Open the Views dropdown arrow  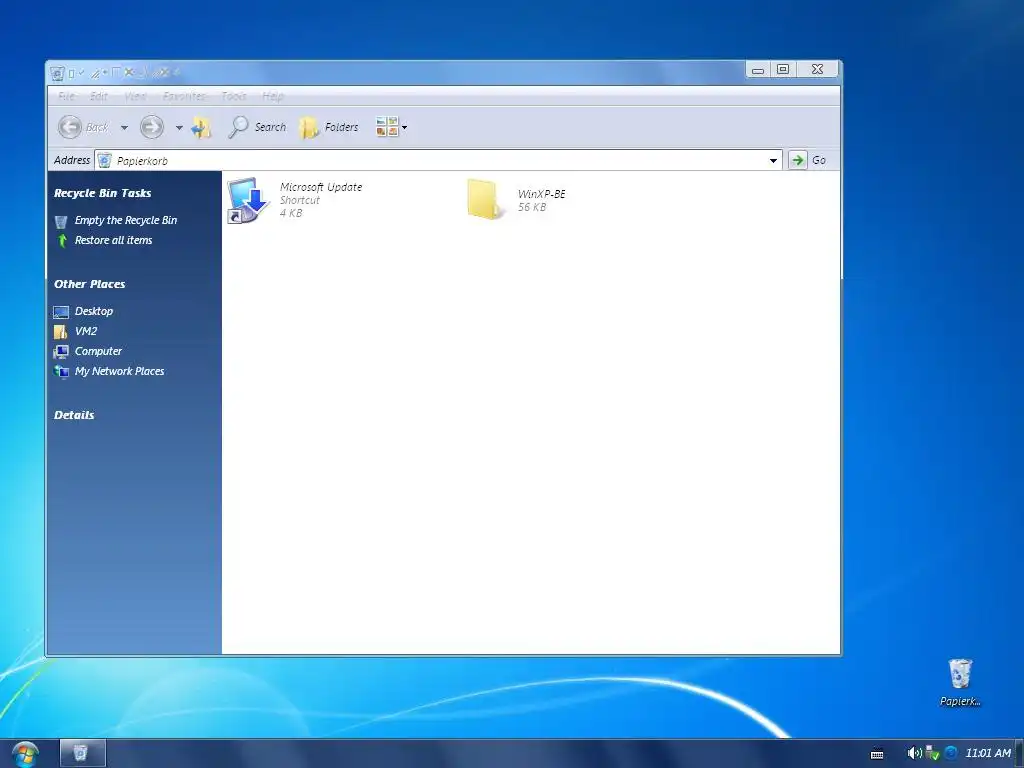click(x=405, y=127)
